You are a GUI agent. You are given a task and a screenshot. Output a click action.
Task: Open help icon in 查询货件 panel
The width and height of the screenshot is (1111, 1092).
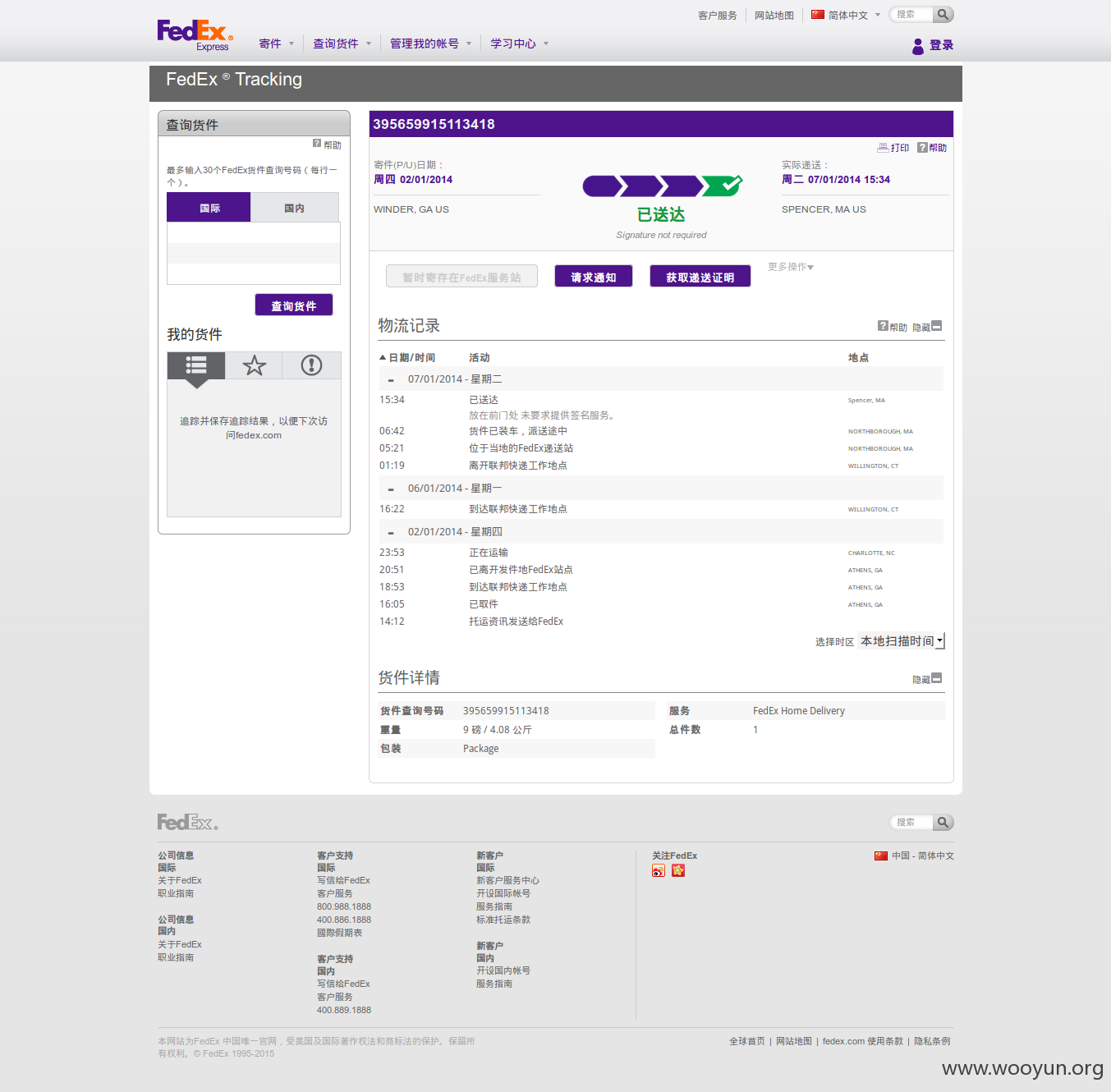(317, 144)
